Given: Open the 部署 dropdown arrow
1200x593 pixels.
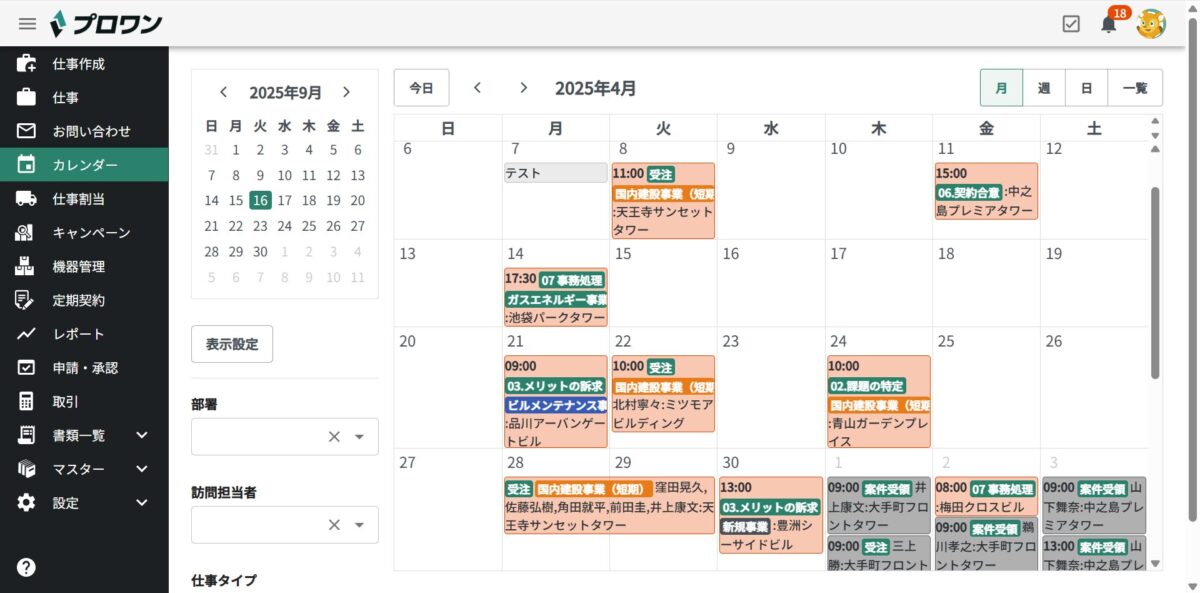Looking at the screenshot, I should point(360,437).
